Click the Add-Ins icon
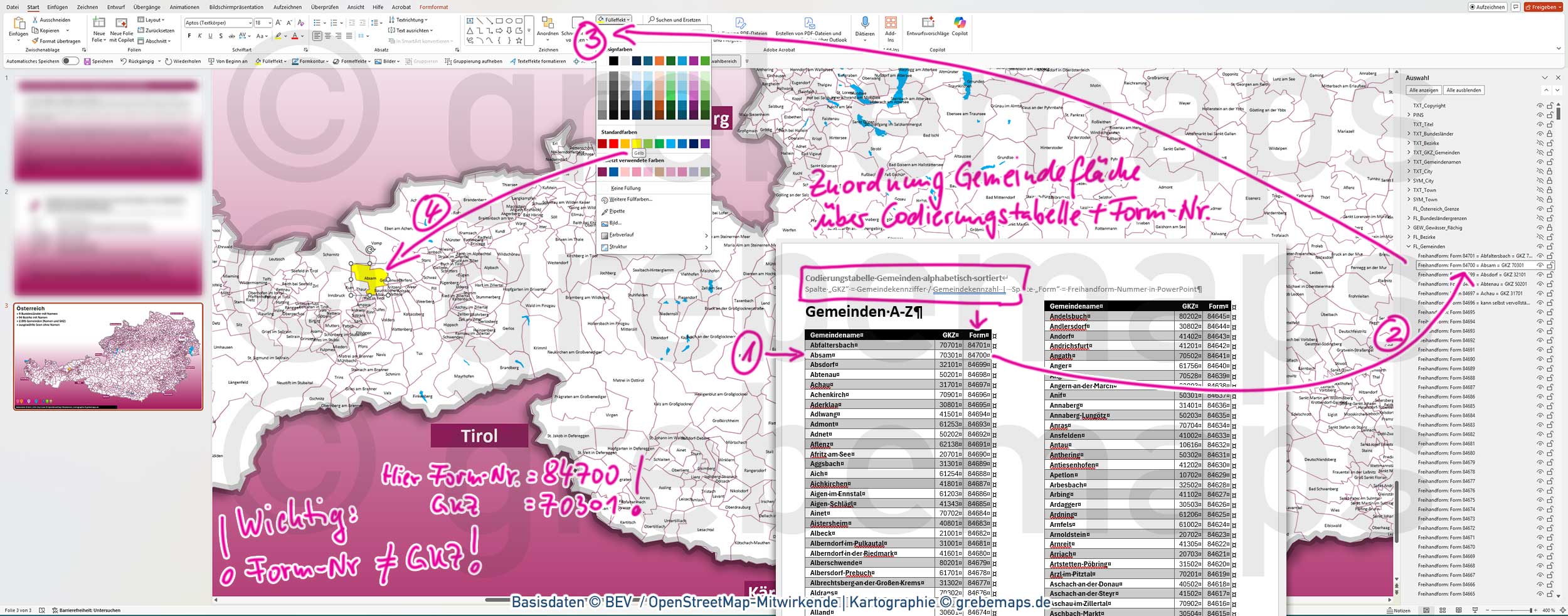The image size is (1568, 616). [891, 23]
